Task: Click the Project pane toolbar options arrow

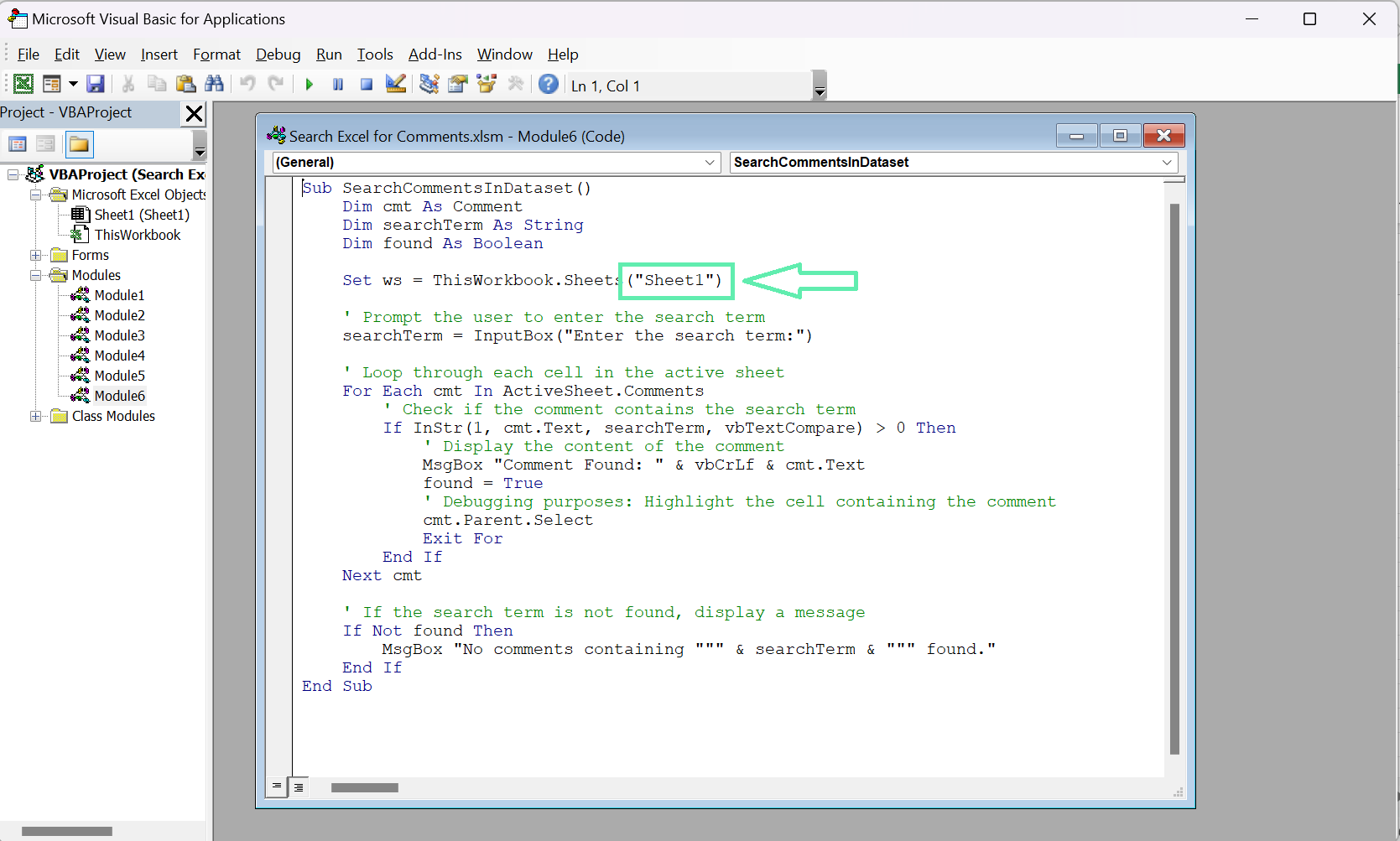Action: pos(200,146)
